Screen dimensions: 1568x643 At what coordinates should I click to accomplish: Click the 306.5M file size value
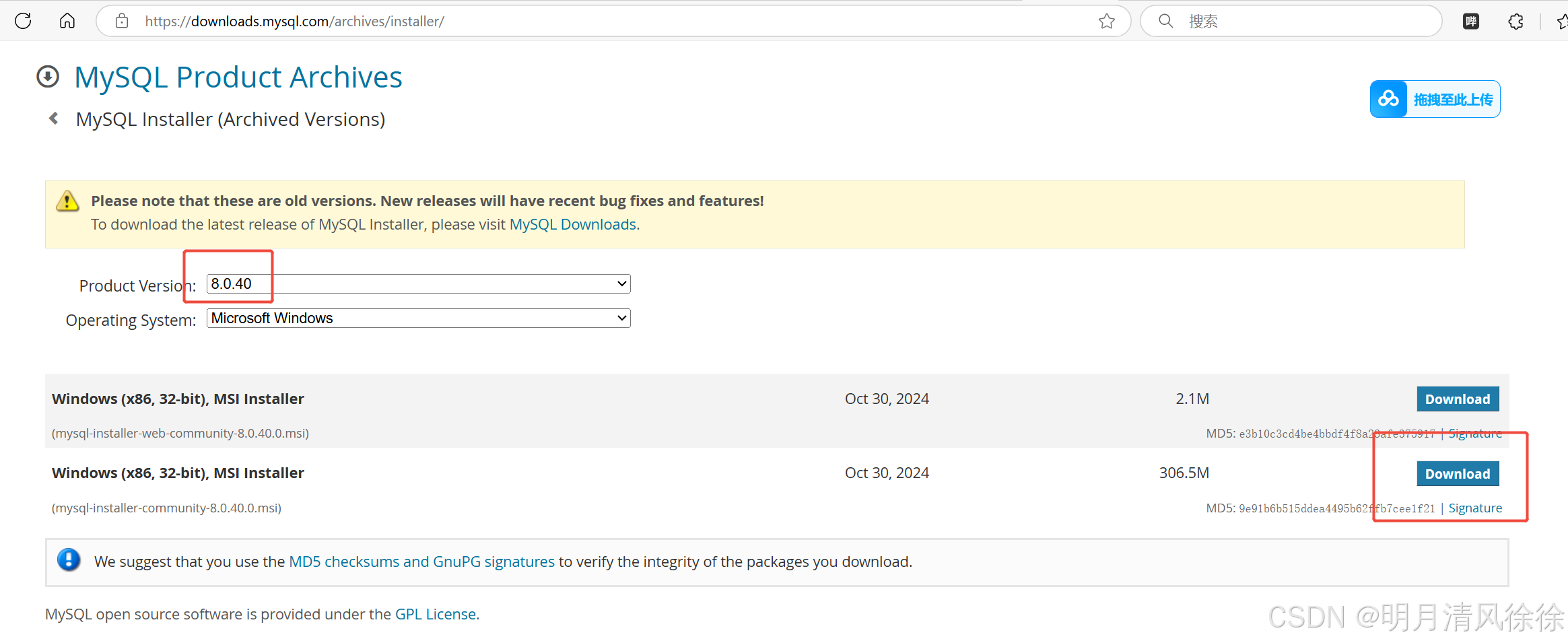pos(1184,473)
